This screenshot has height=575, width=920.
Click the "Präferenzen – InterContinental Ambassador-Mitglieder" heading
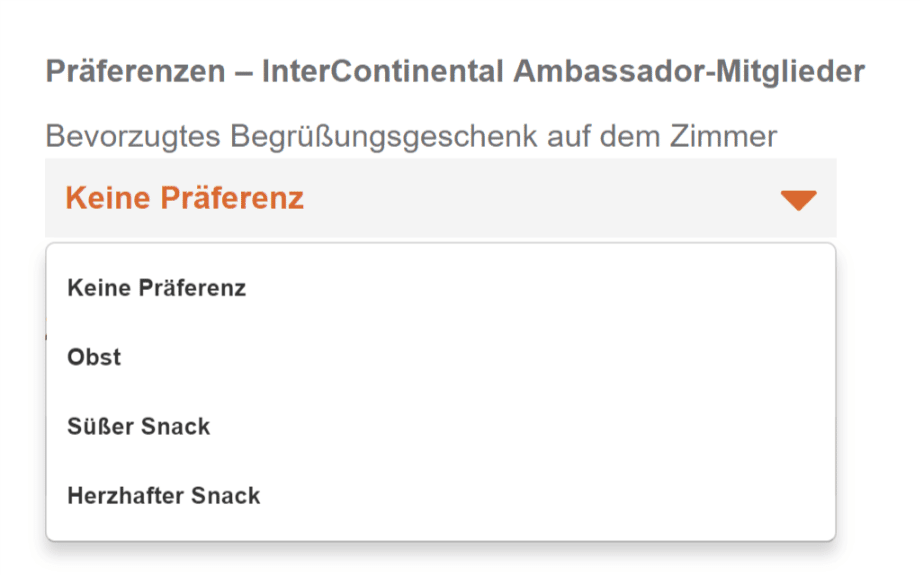[x=455, y=72]
